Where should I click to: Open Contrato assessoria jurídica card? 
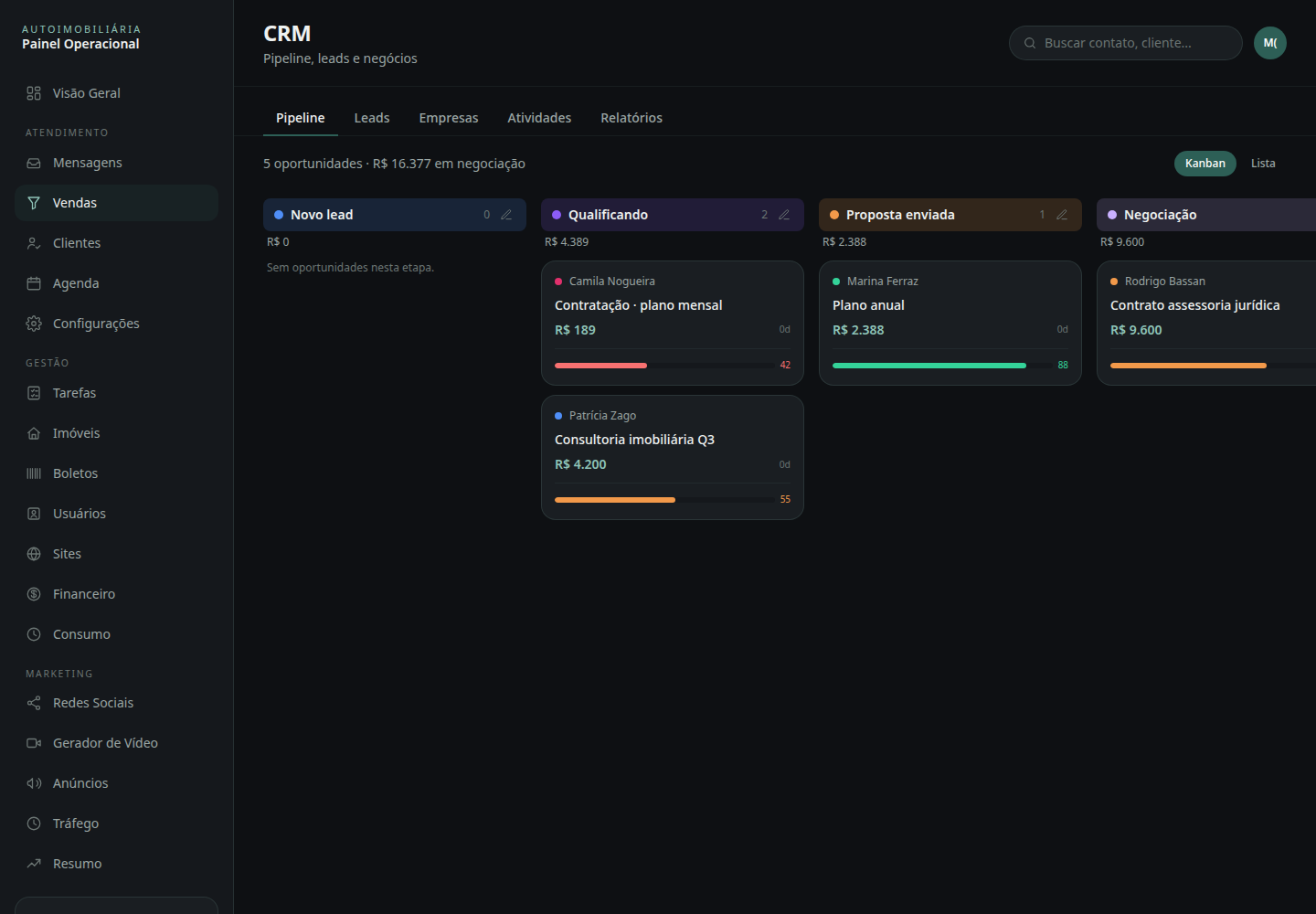pyautogui.click(x=1206, y=324)
